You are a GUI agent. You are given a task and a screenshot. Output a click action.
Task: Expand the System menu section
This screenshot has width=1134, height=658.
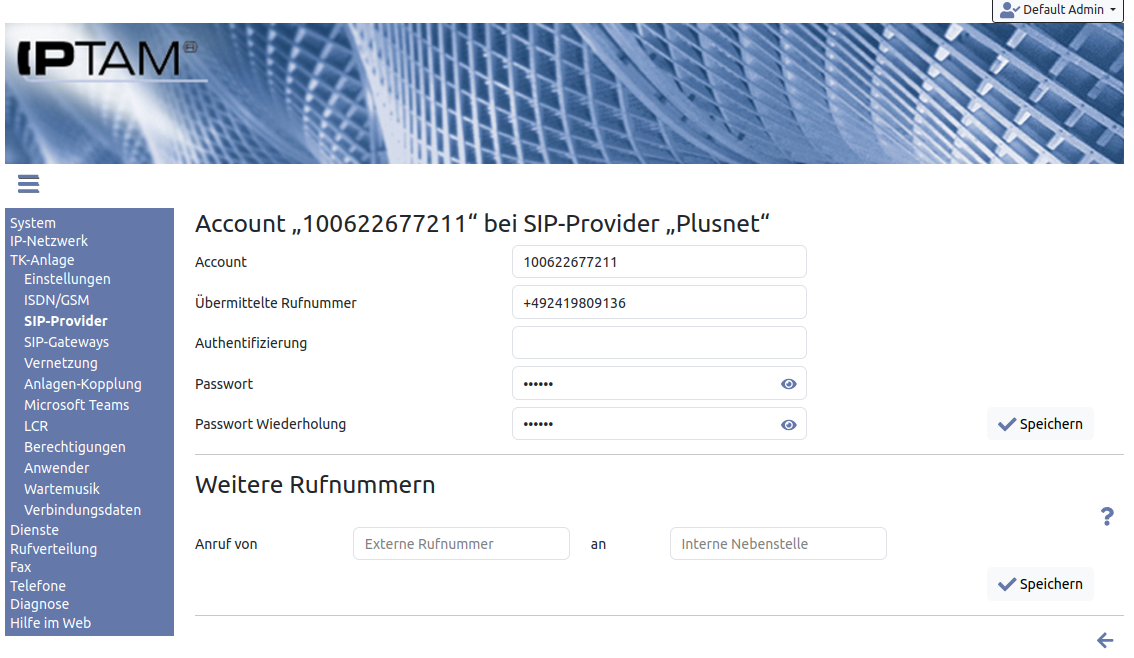click(x=33, y=223)
